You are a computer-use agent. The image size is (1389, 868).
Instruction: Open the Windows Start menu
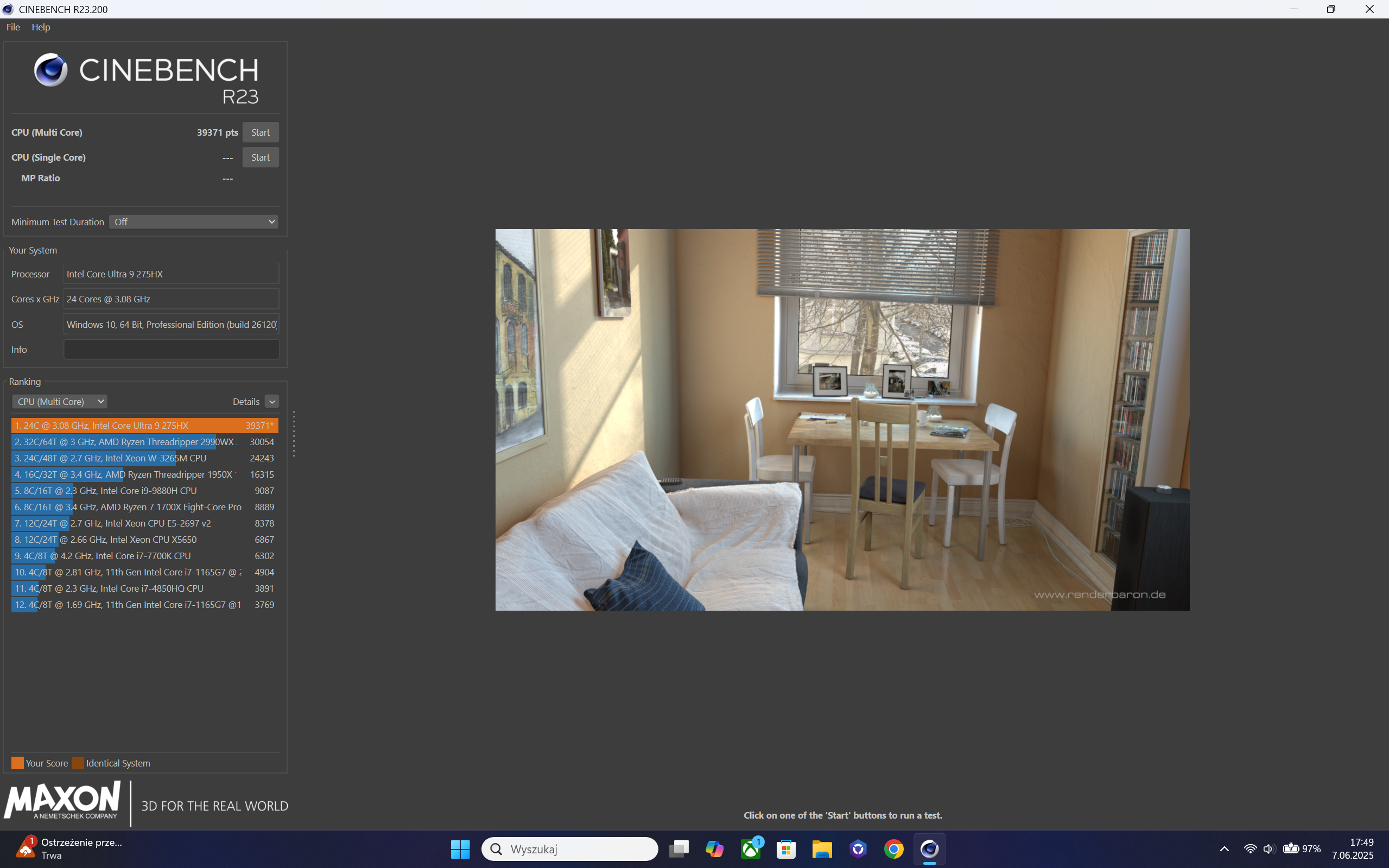click(460, 848)
